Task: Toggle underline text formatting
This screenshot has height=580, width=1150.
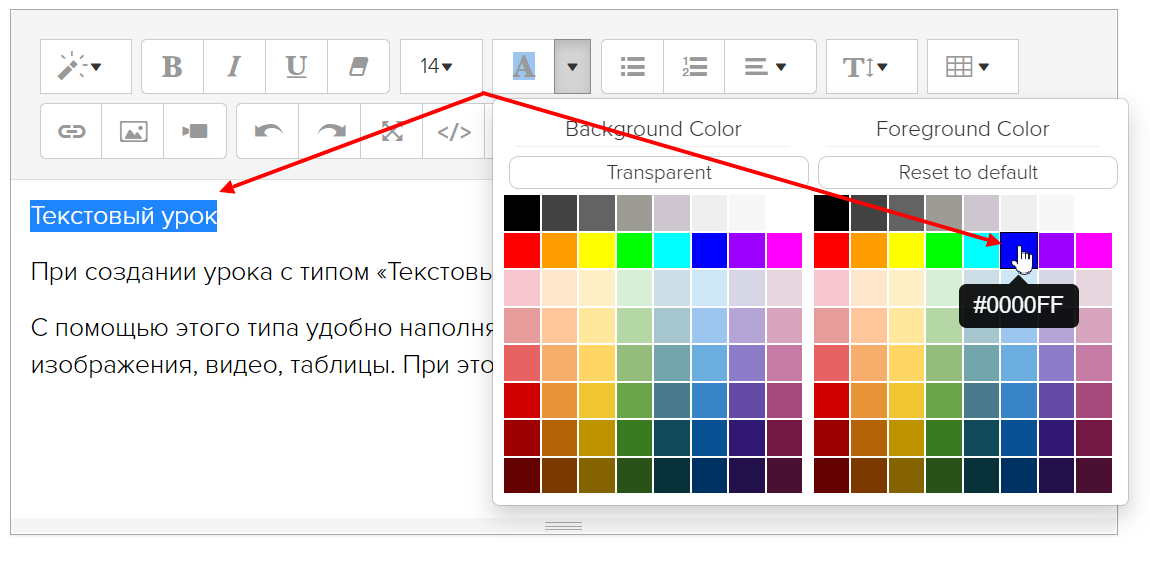Action: coord(296,67)
